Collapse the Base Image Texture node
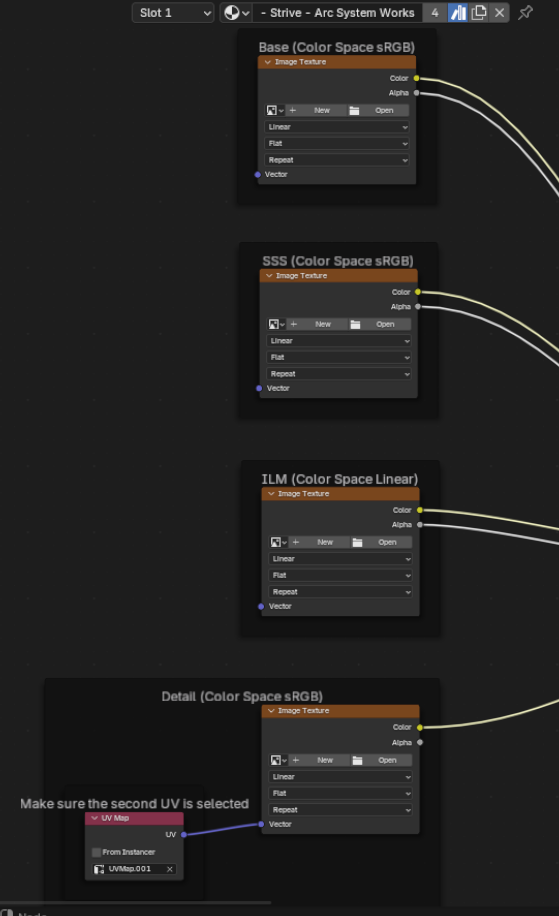The height and width of the screenshot is (916, 559). (x=268, y=62)
